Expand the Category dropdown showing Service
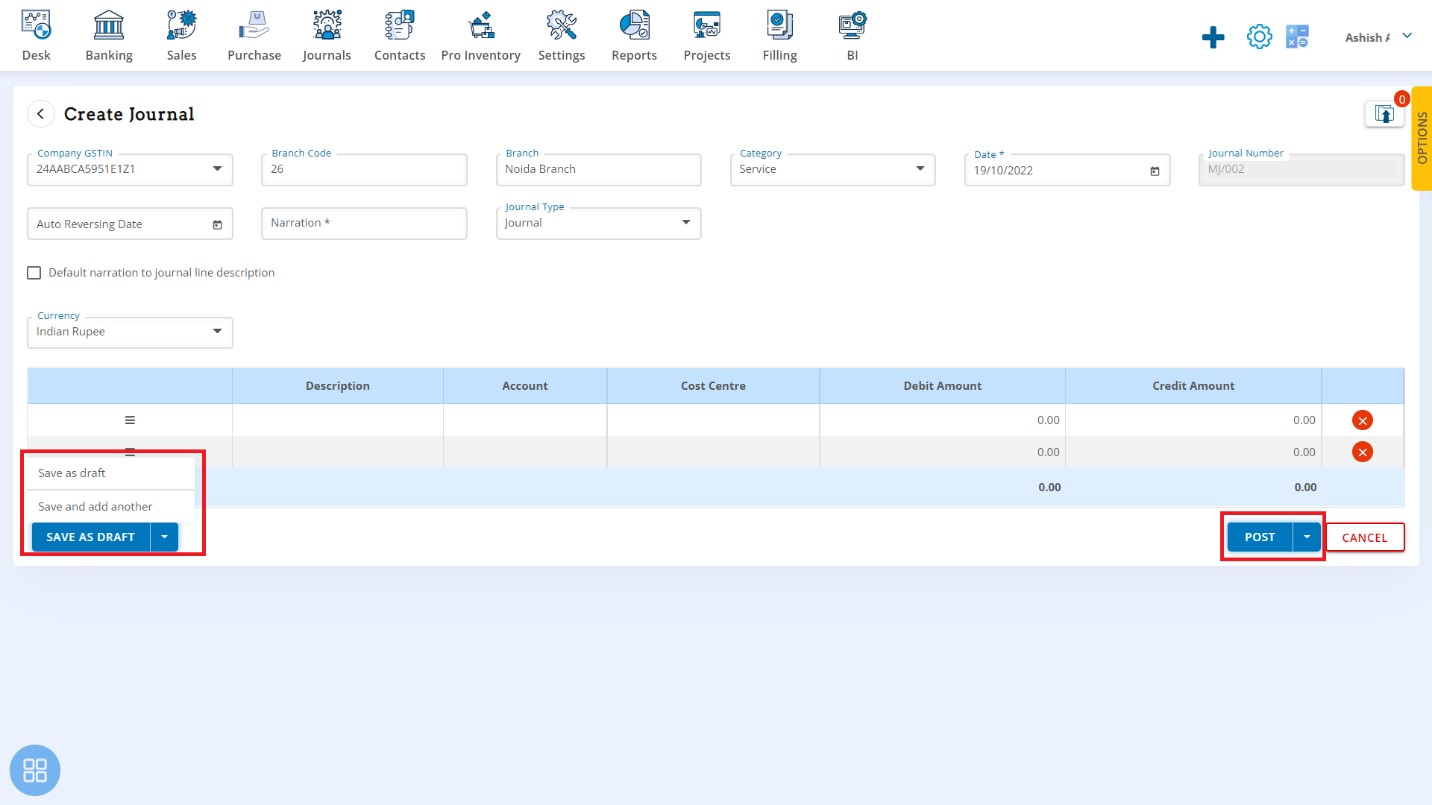1432x805 pixels. pyautogui.click(x=920, y=169)
